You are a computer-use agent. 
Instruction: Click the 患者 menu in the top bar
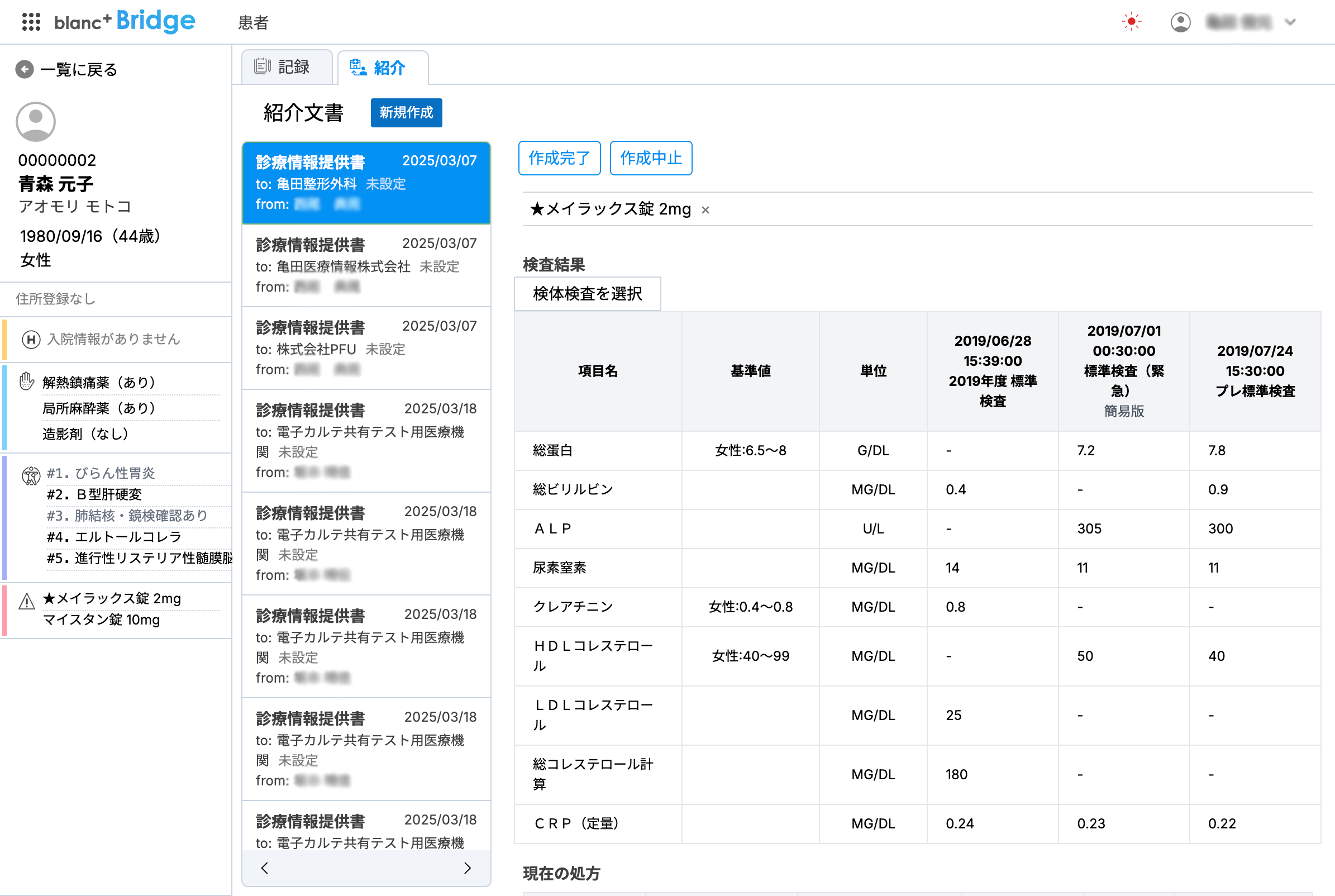tap(253, 23)
